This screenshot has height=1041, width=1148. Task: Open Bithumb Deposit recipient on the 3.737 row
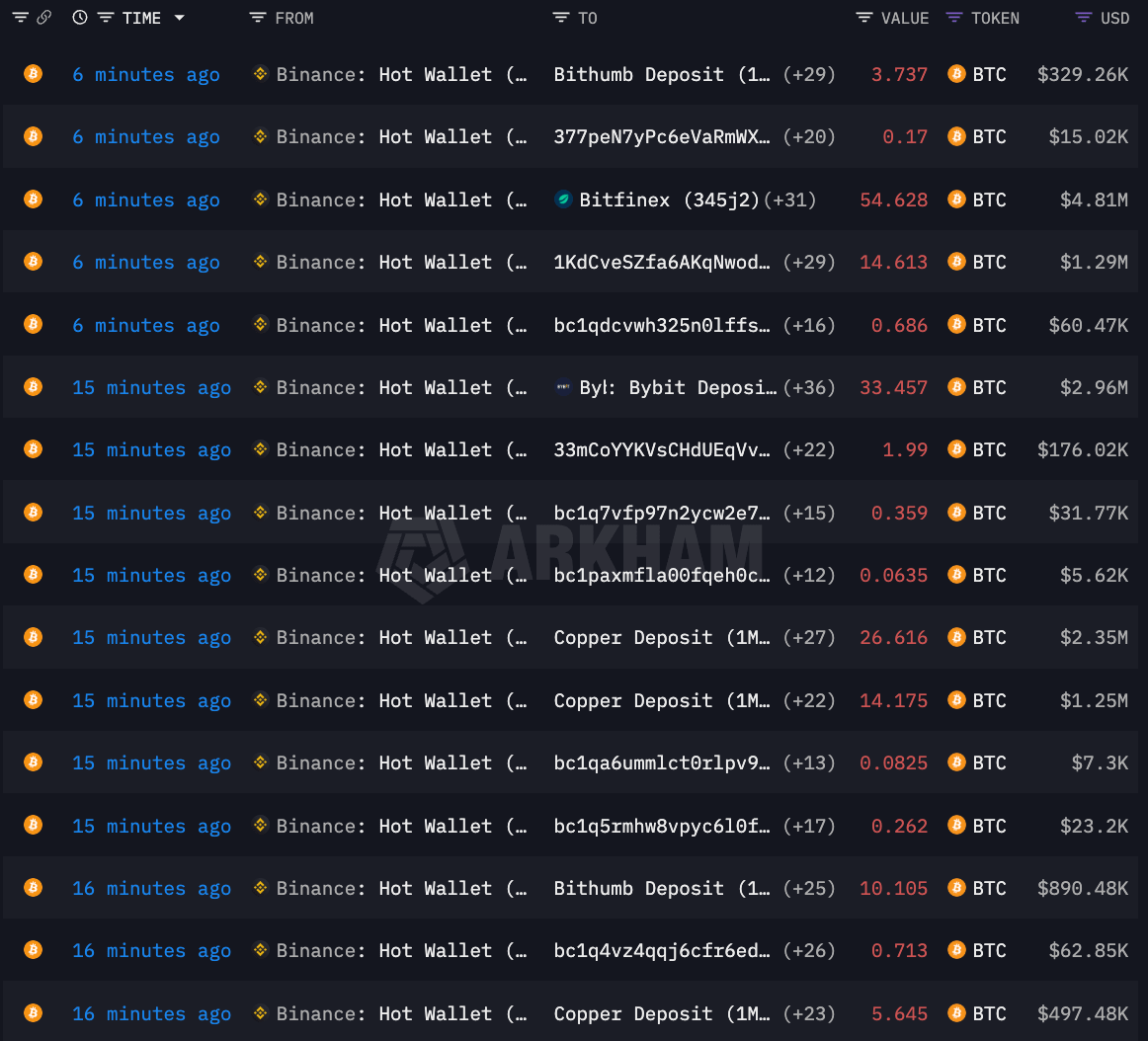point(662,75)
